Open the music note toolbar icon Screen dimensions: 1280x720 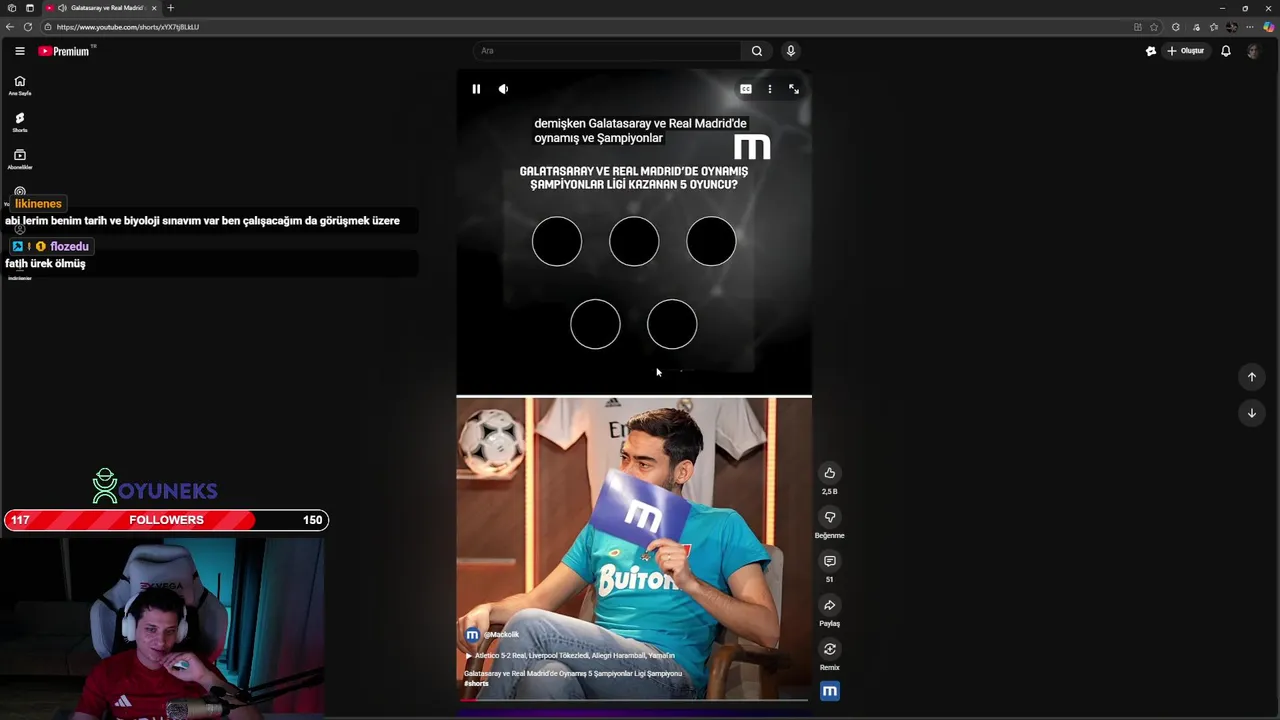(x=1196, y=27)
